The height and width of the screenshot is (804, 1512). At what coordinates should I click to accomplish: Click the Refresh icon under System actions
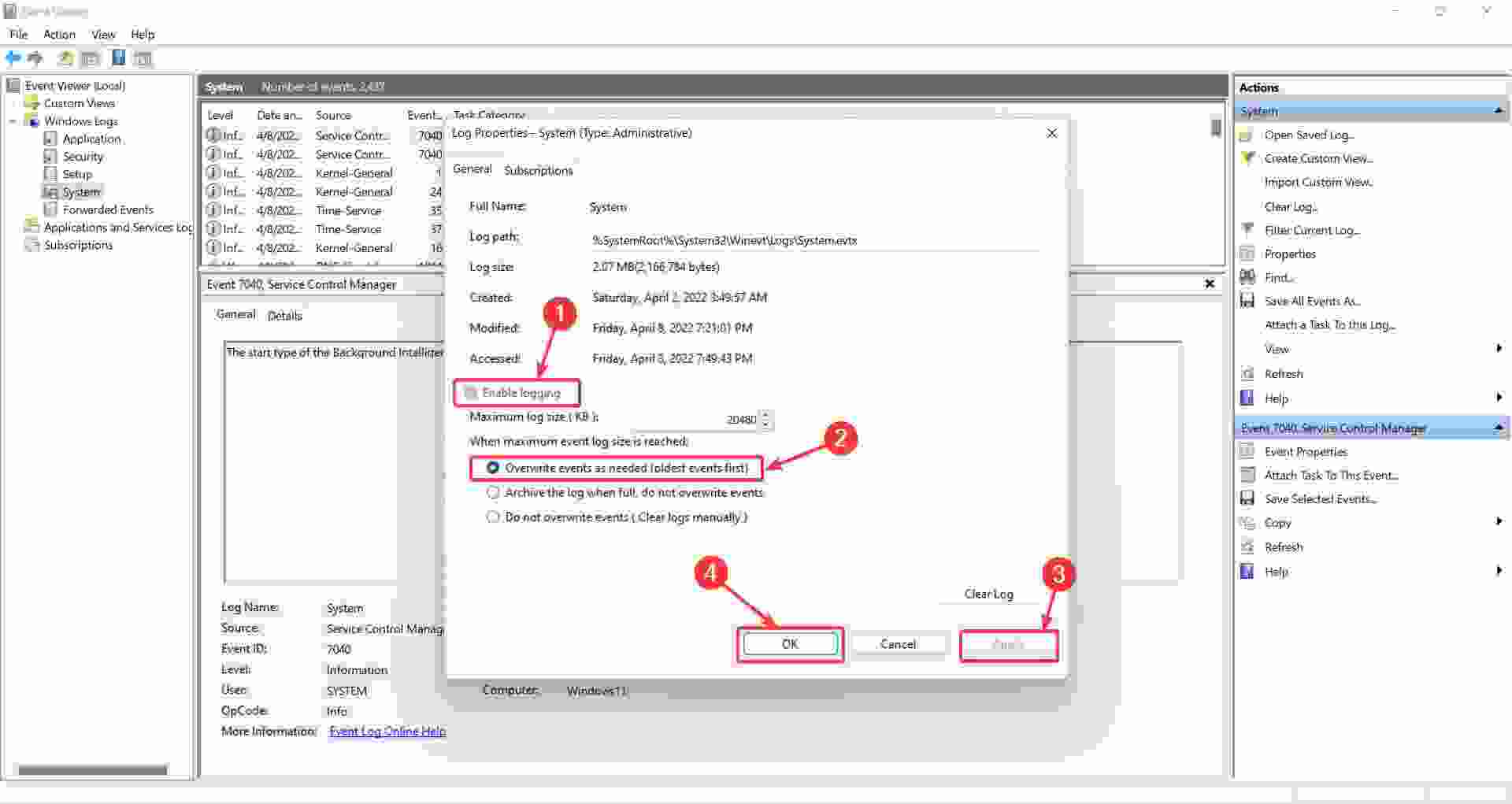(1247, 373)
